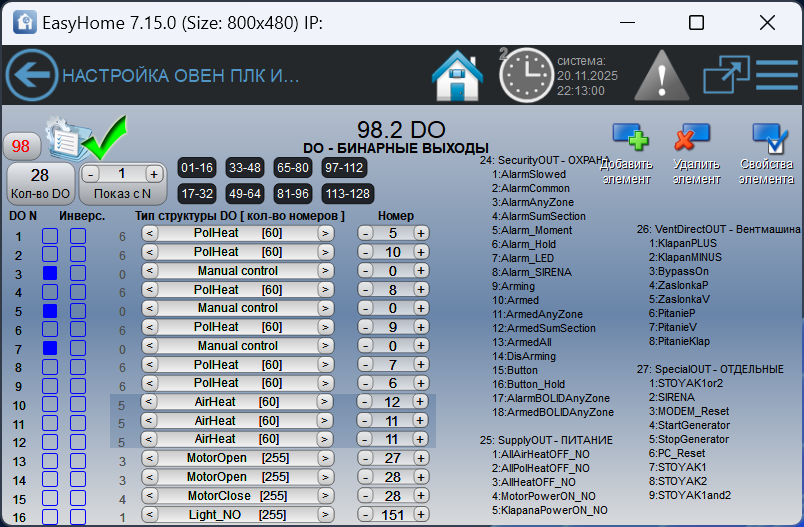Open Свойства элемента properties icon
Screen dimensions: 804x527
(769, 138)
